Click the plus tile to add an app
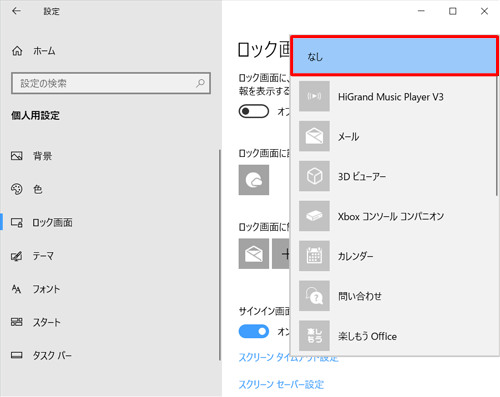This screenshot has width=500, height=397. click(281, 254)
